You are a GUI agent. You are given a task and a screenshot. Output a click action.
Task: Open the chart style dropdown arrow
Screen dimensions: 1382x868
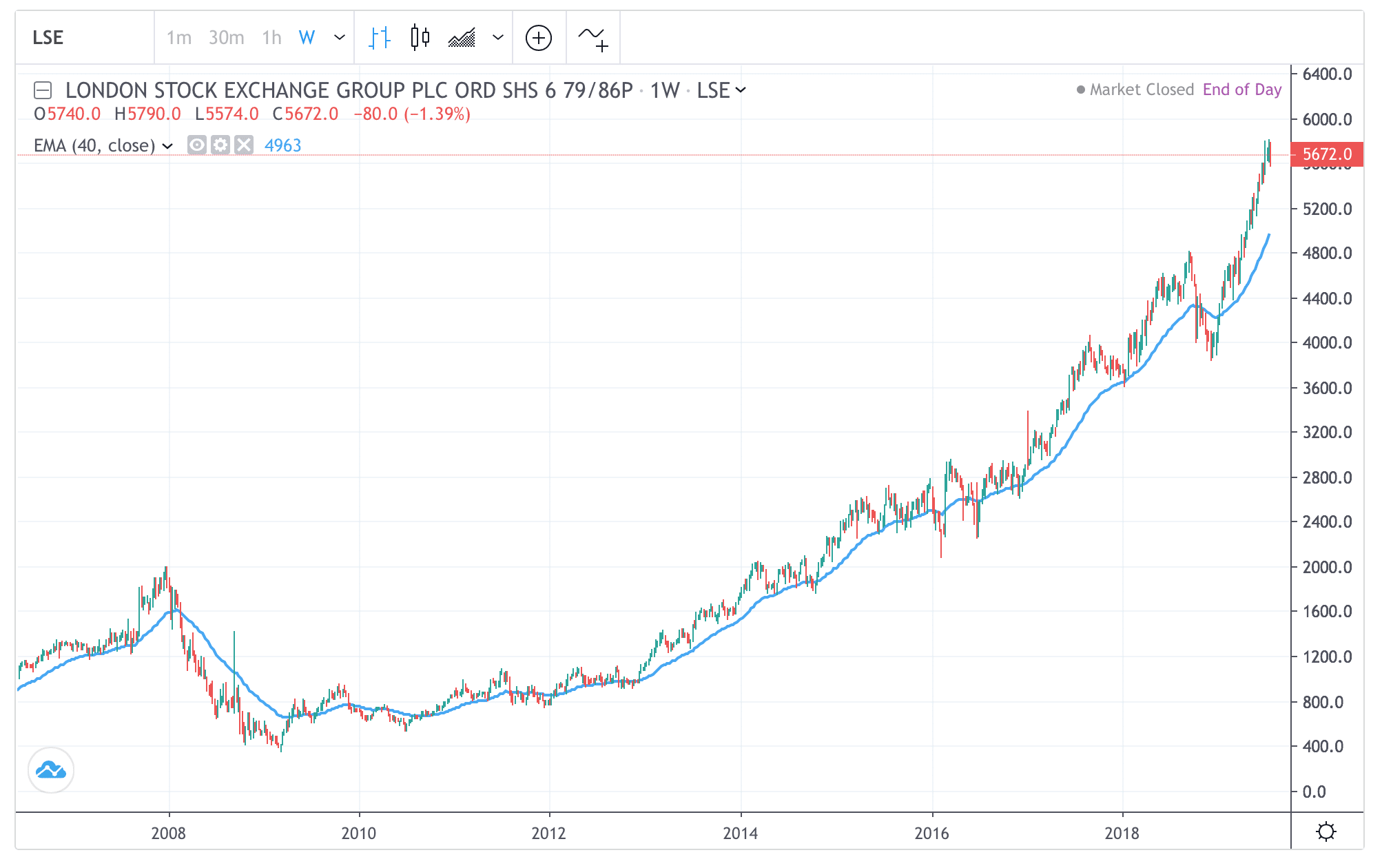(x=498, y=37)
